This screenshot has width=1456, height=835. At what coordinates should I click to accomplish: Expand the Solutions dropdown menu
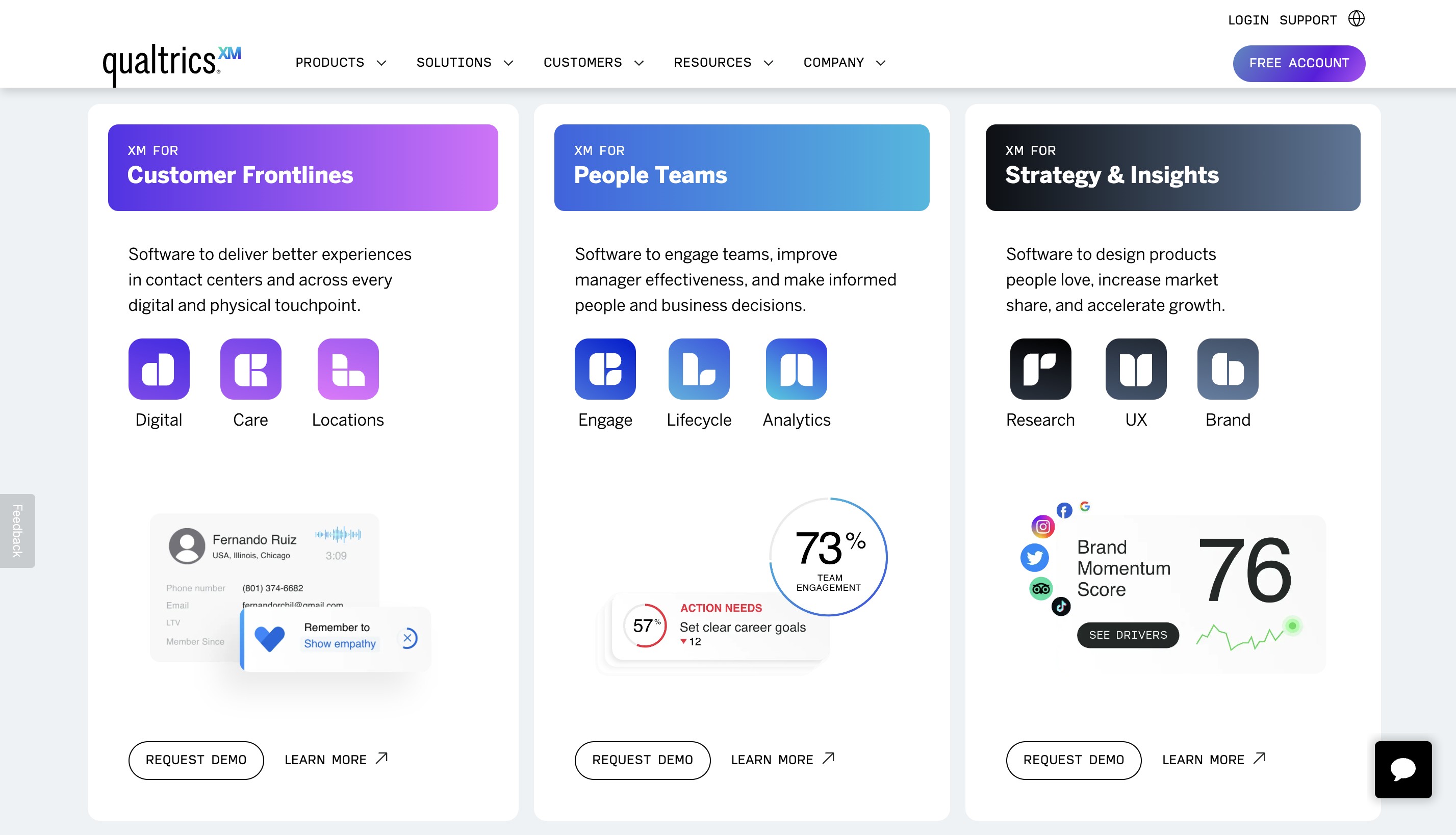pyautogui.click(x=465, y=63)
